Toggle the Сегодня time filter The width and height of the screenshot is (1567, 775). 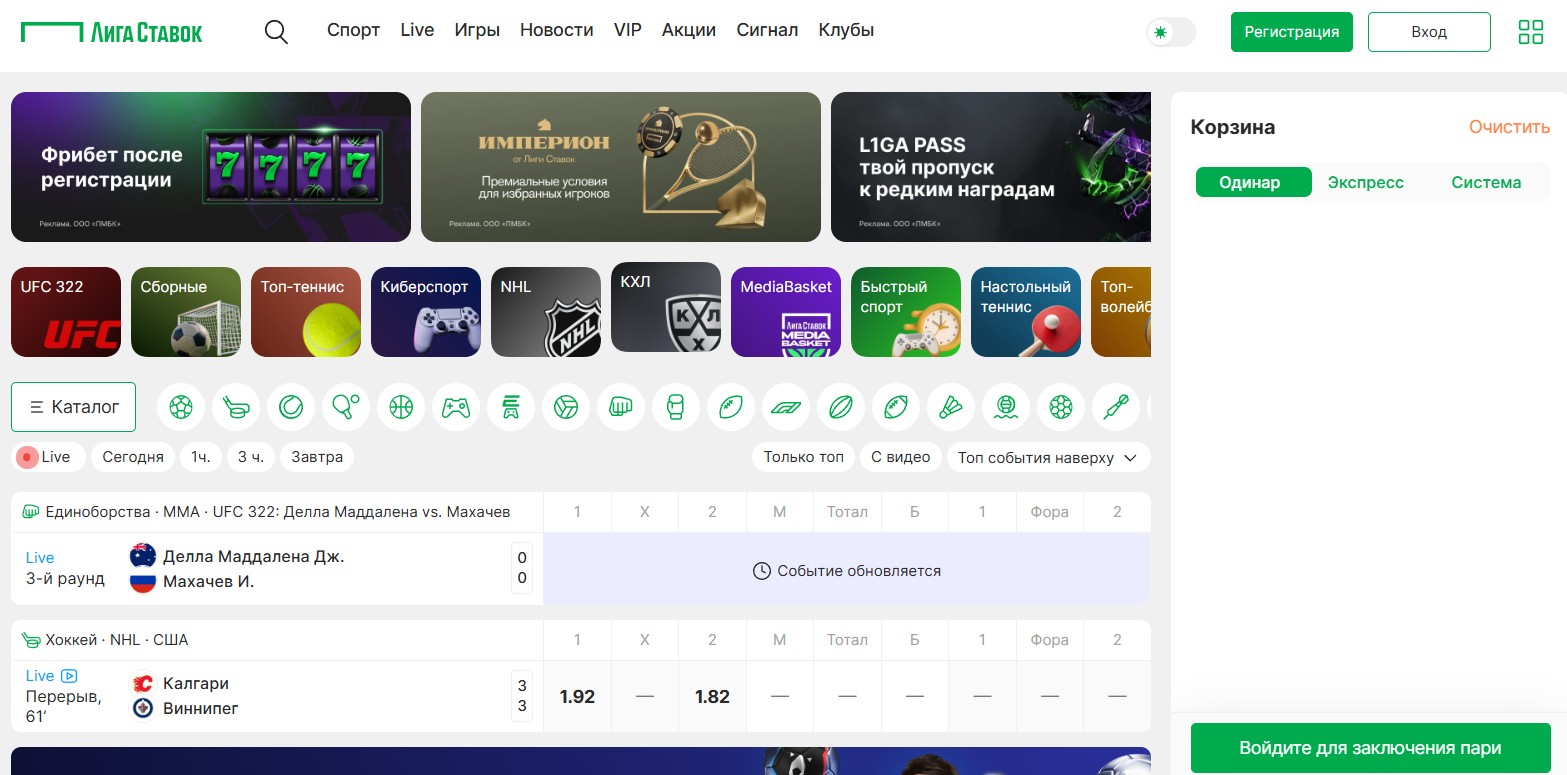[x=133, y=457]
